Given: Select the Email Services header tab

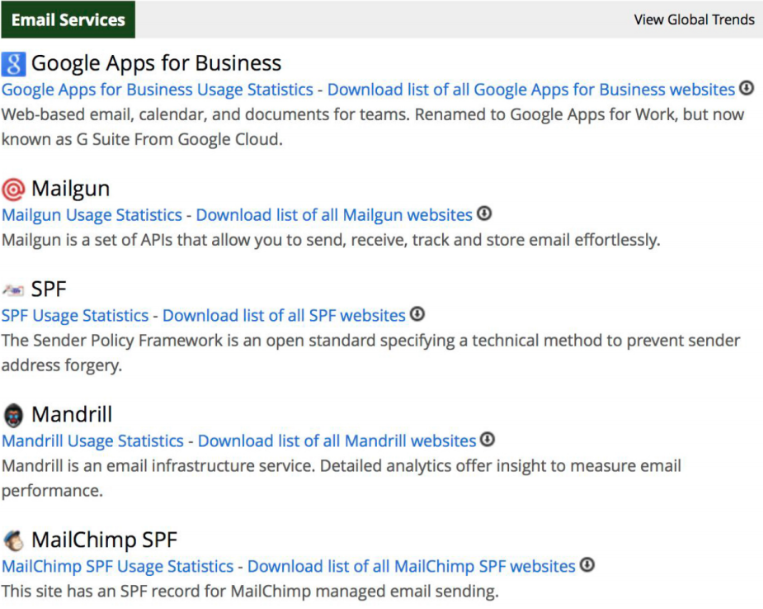Looking at the screenshot, I should [x=68, y=19].
